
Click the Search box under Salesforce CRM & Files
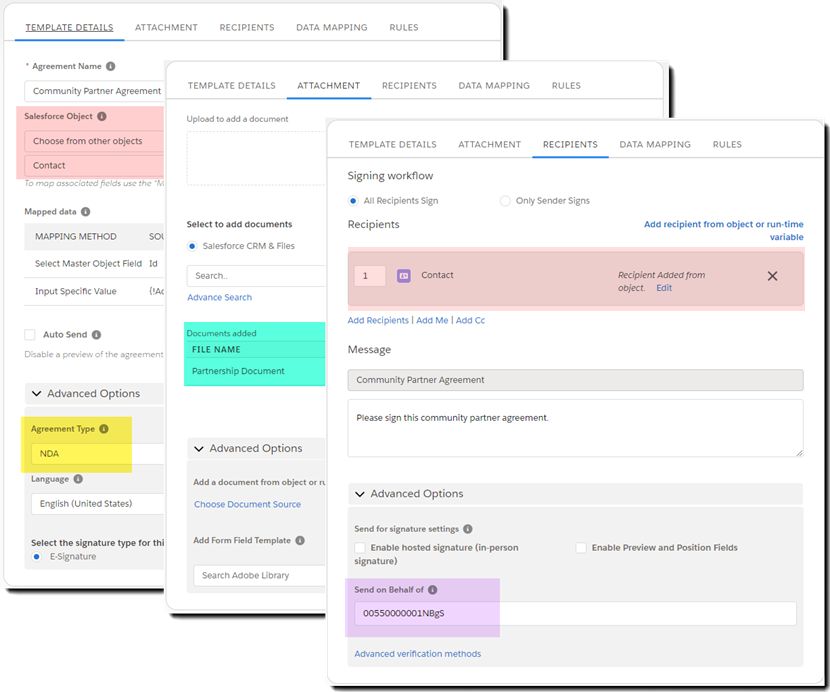point(256,276)
